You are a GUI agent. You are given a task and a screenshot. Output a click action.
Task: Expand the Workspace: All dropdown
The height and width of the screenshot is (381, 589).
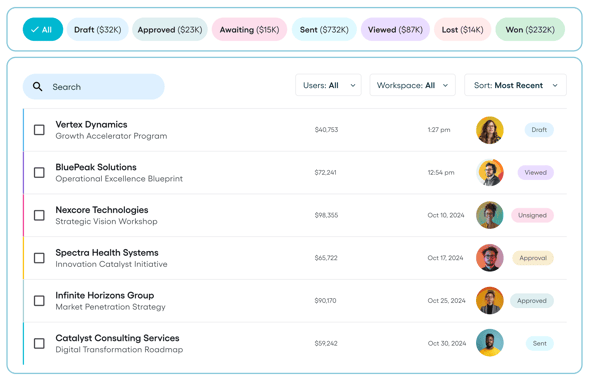(412, 85)
